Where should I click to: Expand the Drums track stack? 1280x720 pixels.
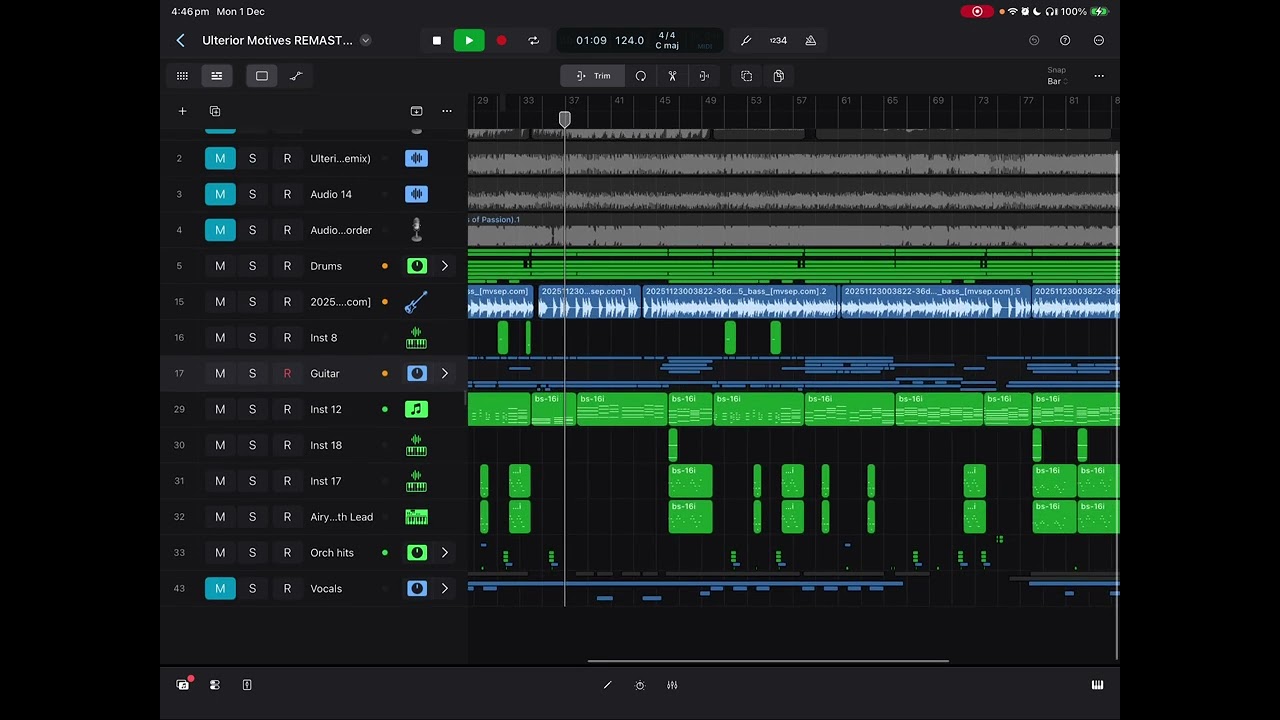pyautogui.click(x=445, y=266)
